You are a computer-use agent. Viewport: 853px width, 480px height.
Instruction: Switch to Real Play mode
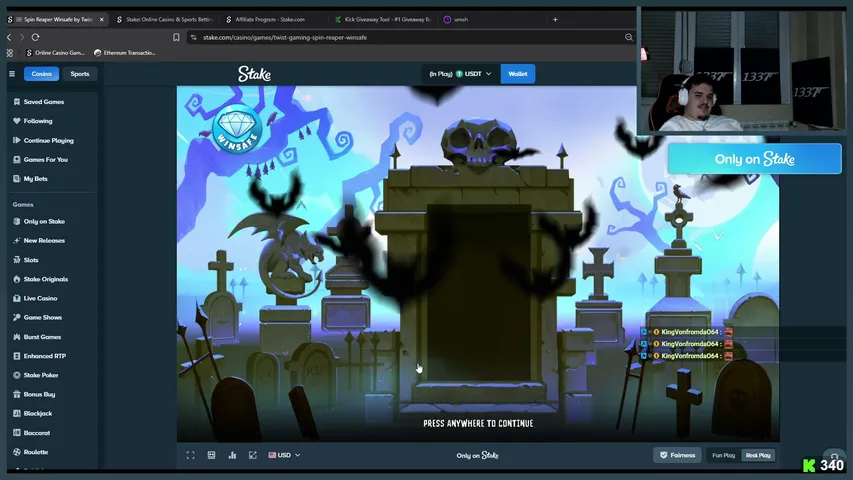point(758,456)
